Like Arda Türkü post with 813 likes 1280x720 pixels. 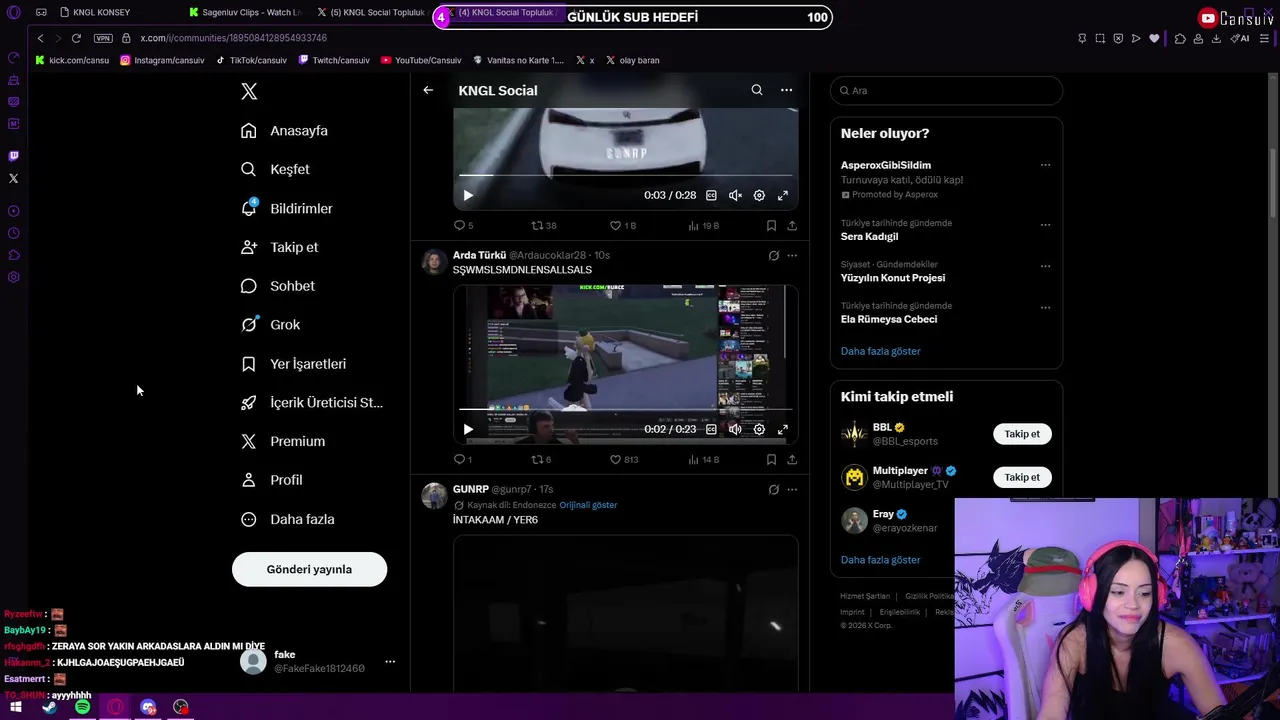624,460
